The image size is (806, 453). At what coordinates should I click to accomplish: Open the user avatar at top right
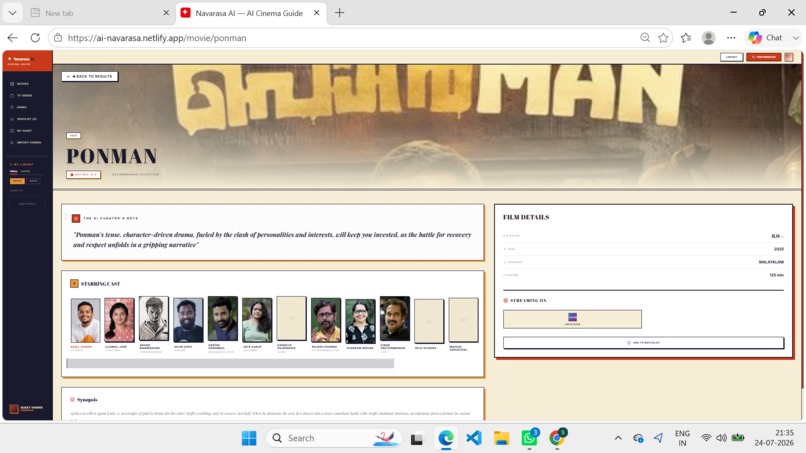[x=789, y=57]
